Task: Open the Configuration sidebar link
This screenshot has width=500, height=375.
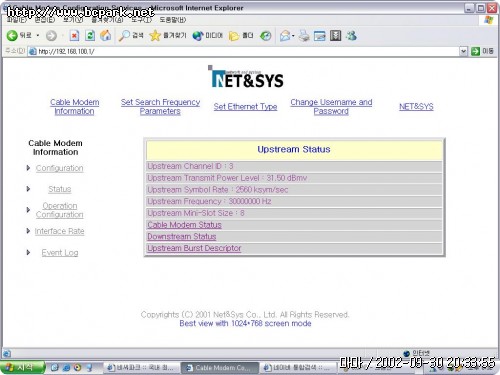Action: pyautogui.click(x=59, y=168)
